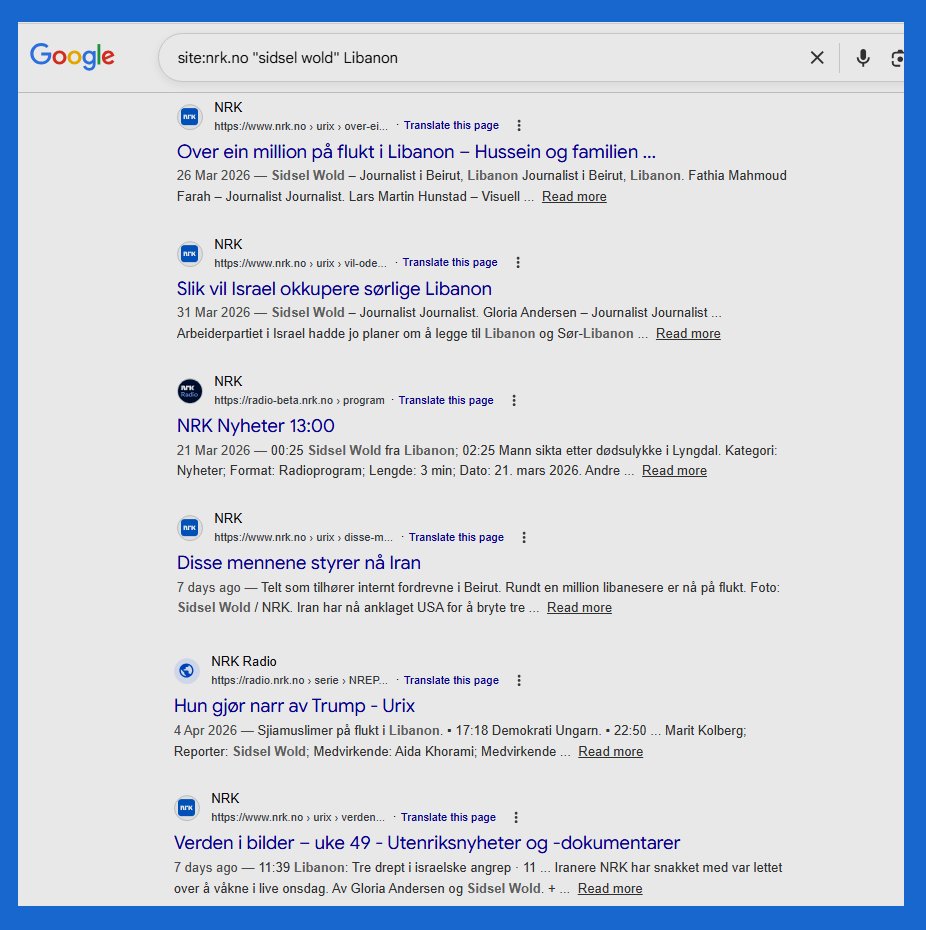
Task: Open more options for 'NRK Nyheter 13:00' result
Action: tap(514, 400)
